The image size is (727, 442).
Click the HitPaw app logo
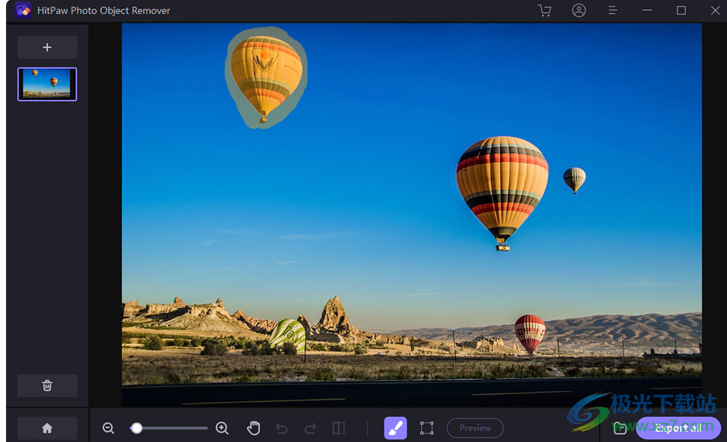[x=23, y=10]
